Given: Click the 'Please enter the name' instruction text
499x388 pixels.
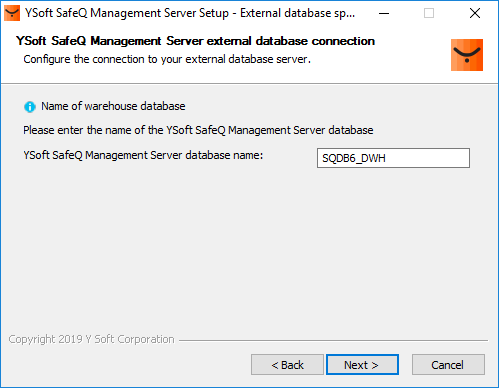Looking at the screenshot, I should [198, 130].
